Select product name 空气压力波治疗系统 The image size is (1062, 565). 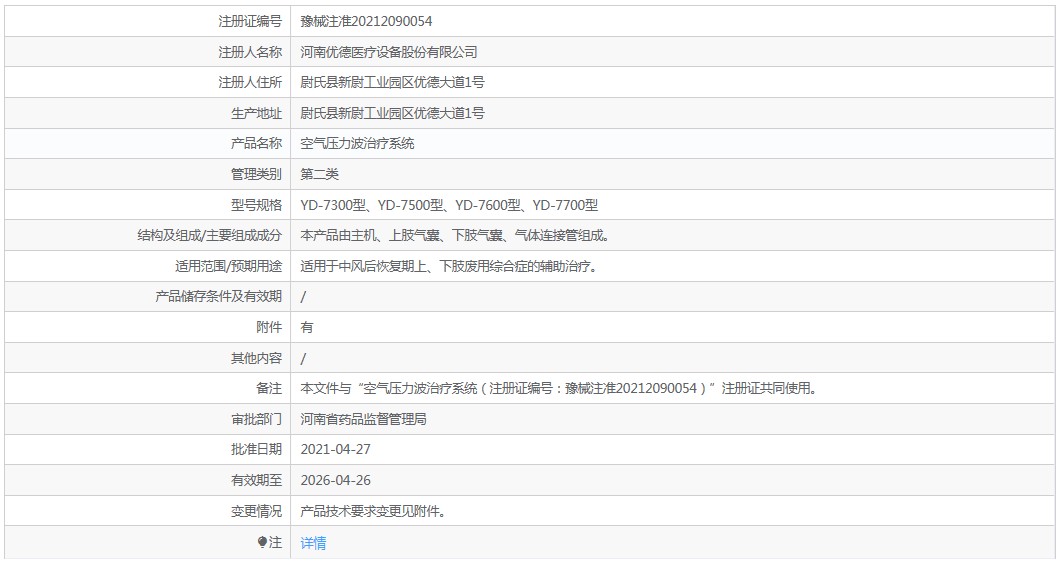coord(357,143)
